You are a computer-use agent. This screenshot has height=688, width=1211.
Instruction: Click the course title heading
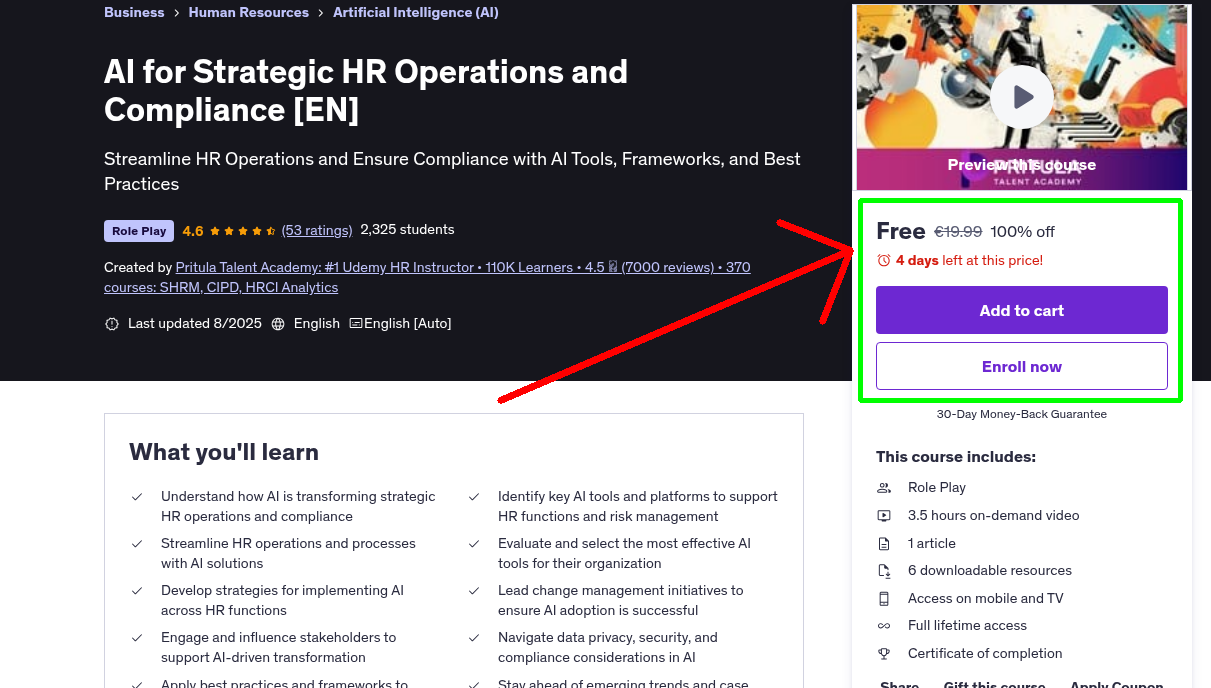click(x=366, y=90)
